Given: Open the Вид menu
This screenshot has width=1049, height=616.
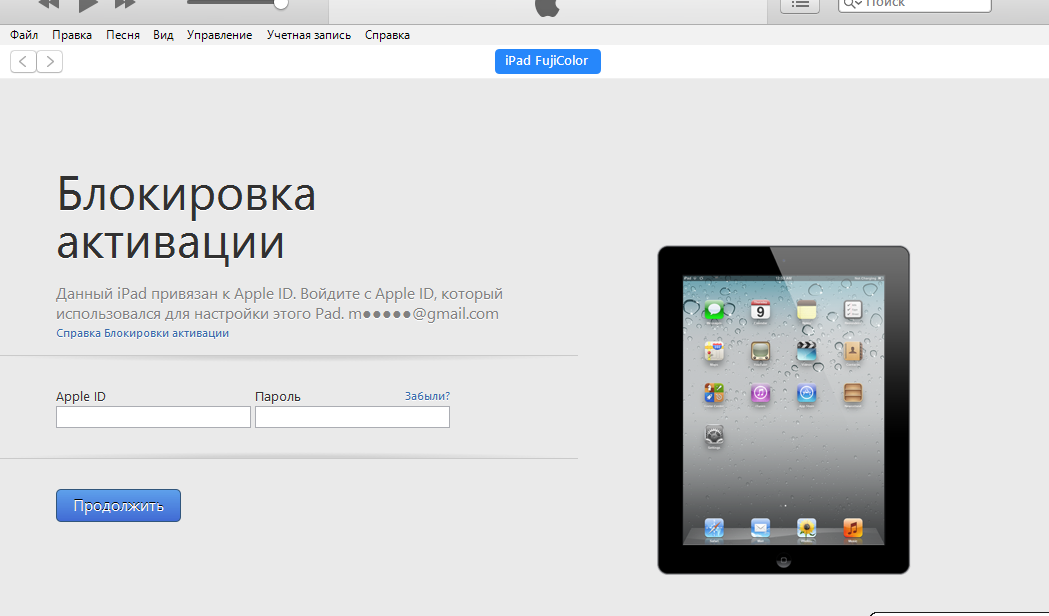Looking at the screenshot, I should pyautogui.click(x=162, y=34).
